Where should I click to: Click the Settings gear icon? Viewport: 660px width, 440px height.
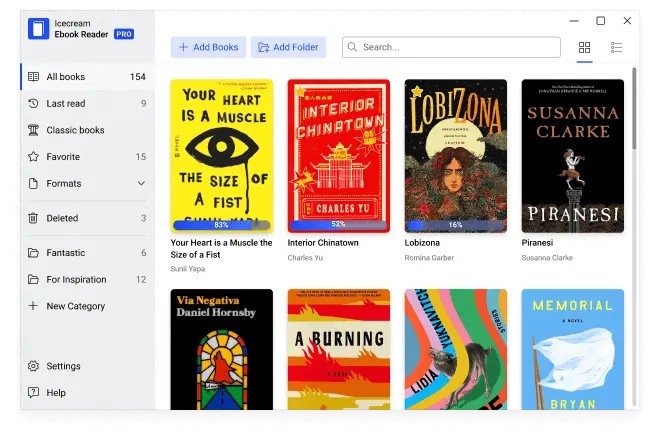coord(33,366)
